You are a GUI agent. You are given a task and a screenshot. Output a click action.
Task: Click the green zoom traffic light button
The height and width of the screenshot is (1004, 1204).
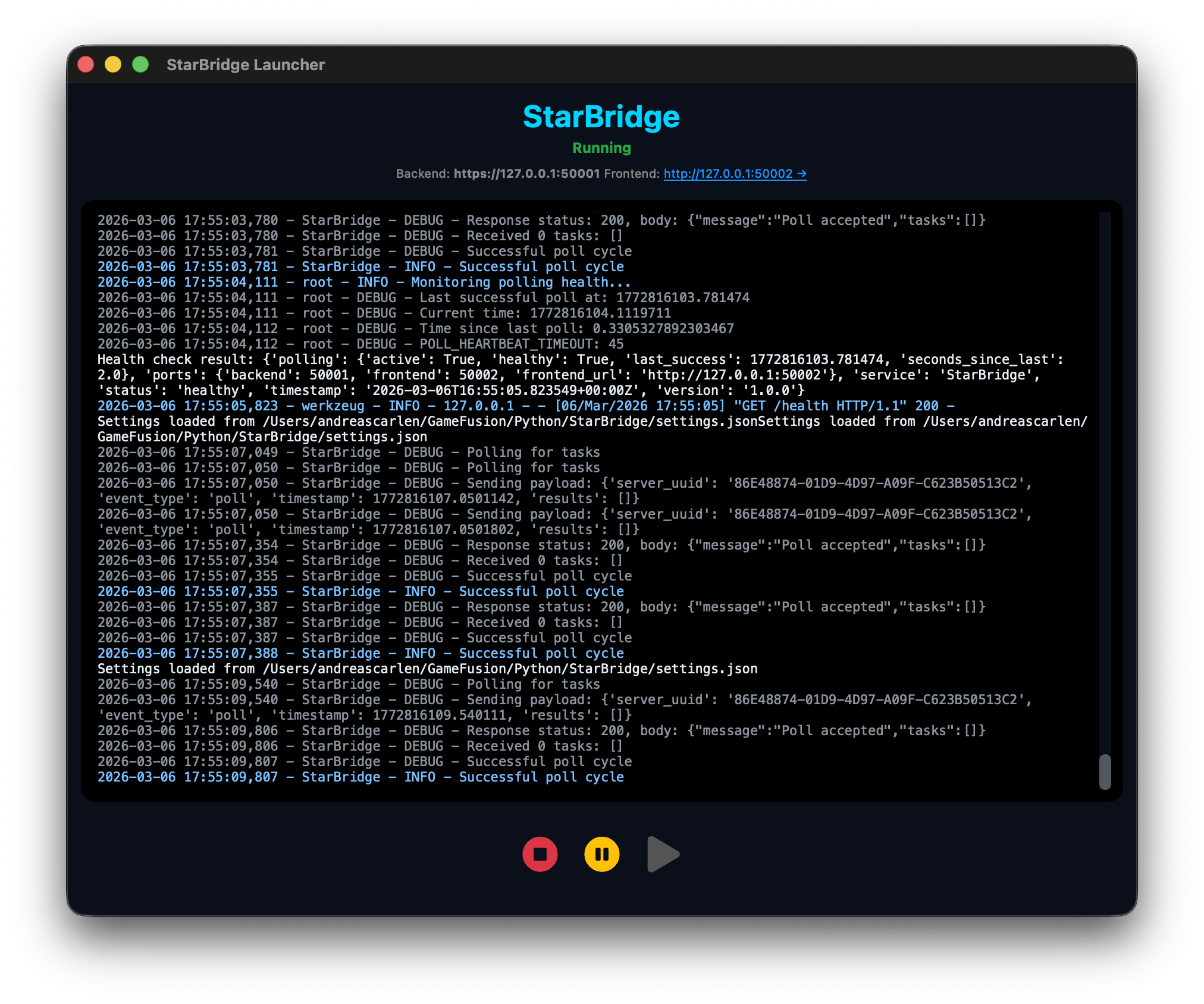pyautogui.click(x=140, y=64)
